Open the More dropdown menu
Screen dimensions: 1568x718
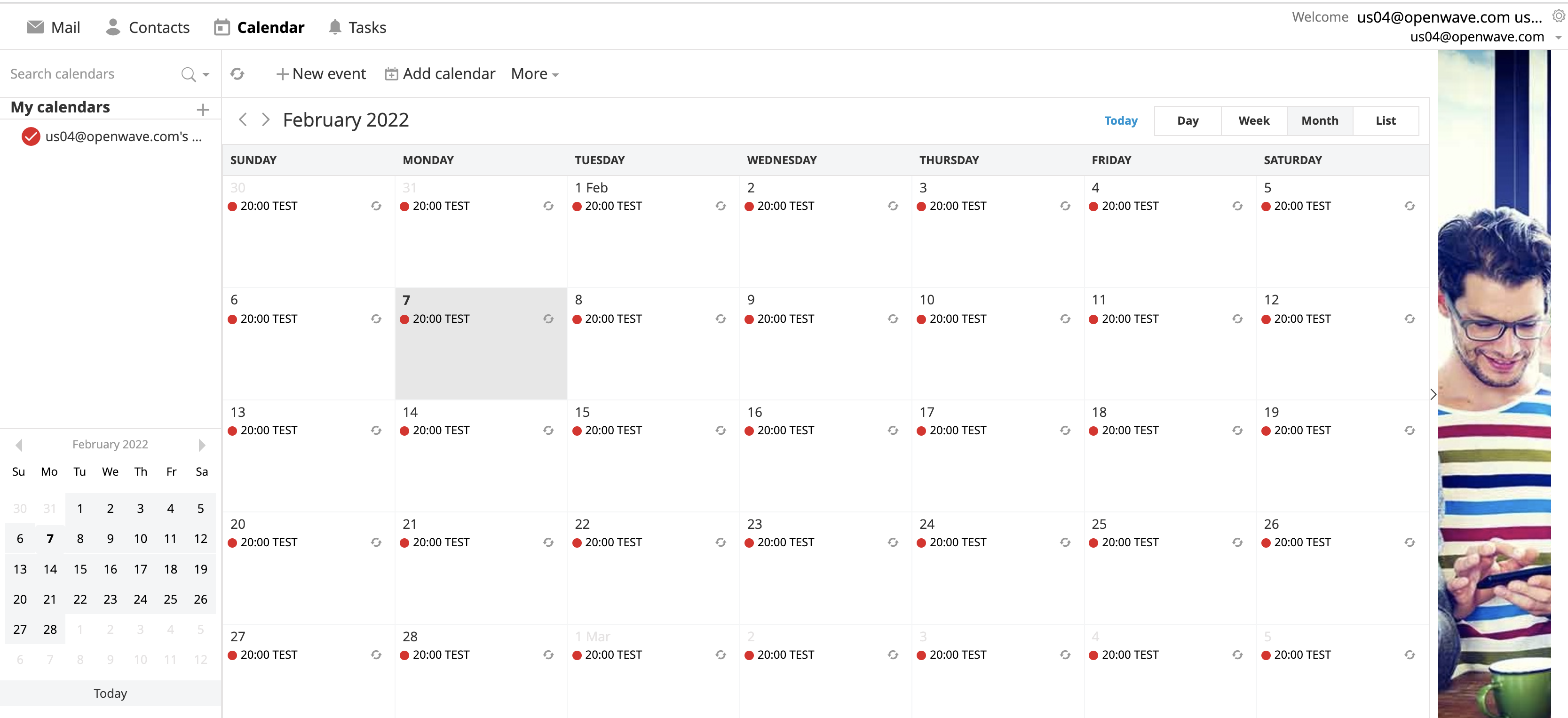click(x=533, y=74)
